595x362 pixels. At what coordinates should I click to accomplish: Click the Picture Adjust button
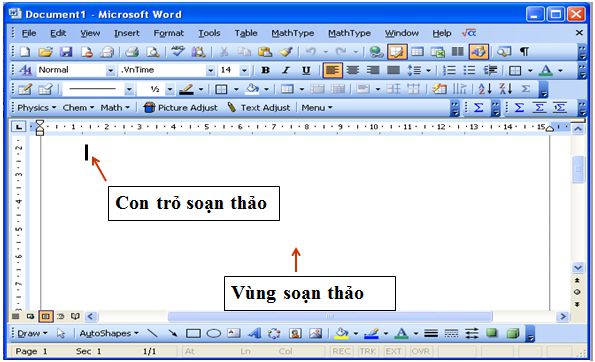[181, 108]
